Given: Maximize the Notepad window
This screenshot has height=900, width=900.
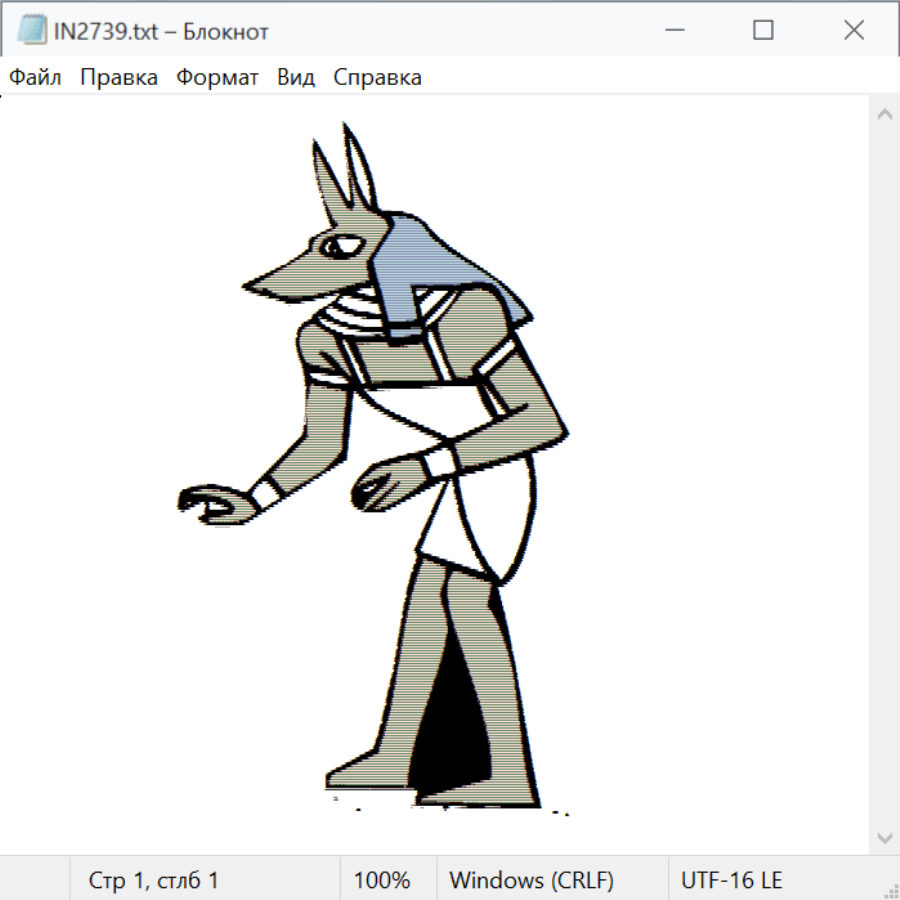Looking at the screenshot, I should tap(763, 31).
